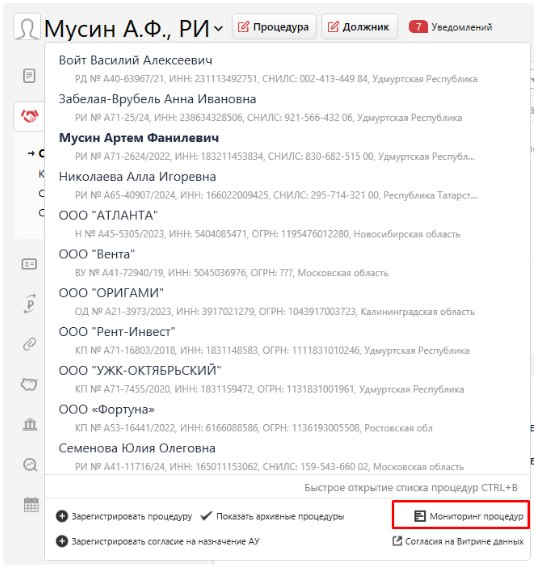The image size is (535, 565).
Task: Click the Должник edit button
Action: [x=359, y=27]
